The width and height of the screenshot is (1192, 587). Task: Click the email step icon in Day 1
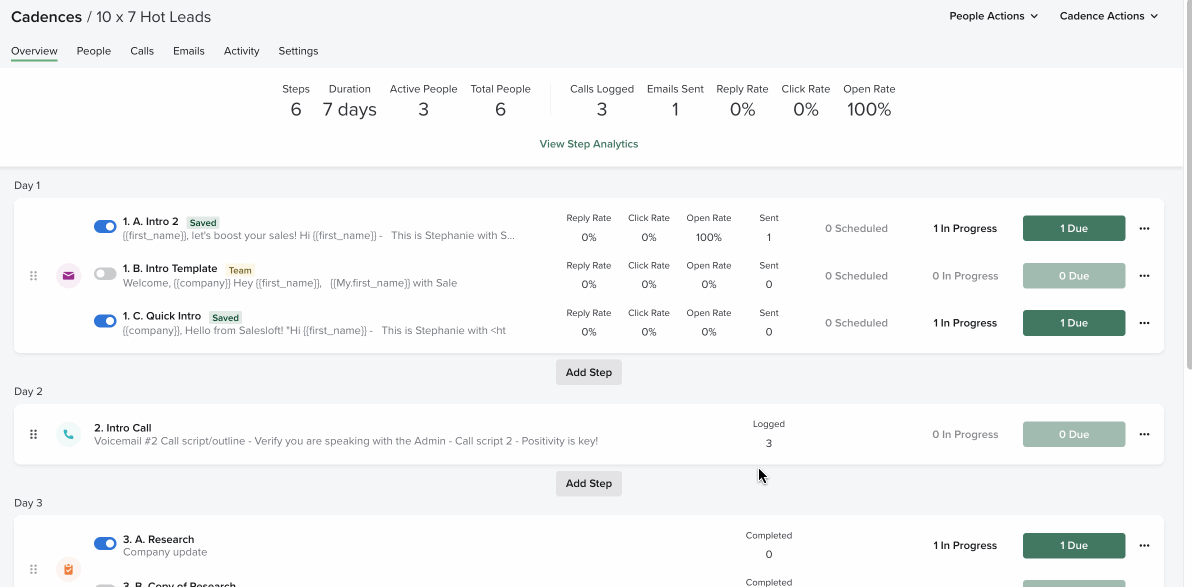tap(68, 275)
